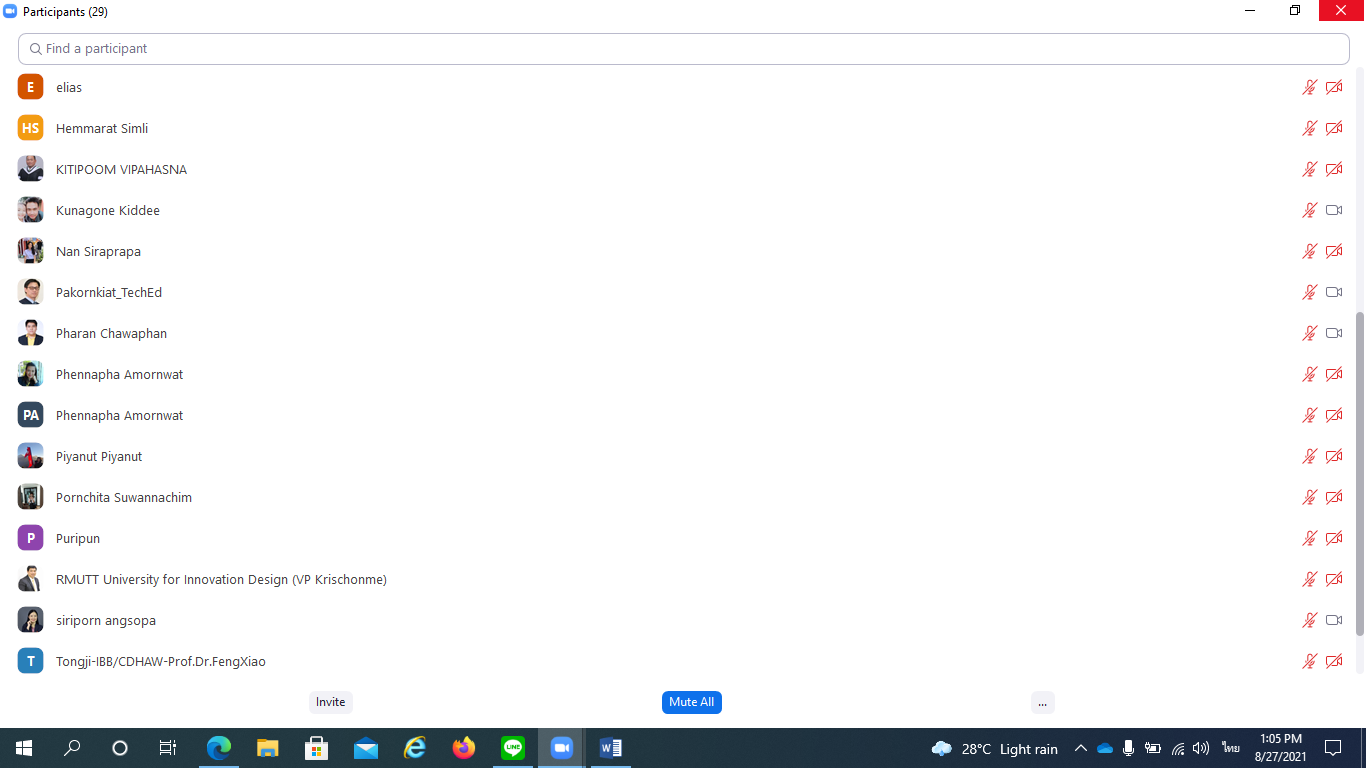Click Piyanut Piyanut's muted microphone icon
The image size is (1366, 768).
[x=1309, y=456]
